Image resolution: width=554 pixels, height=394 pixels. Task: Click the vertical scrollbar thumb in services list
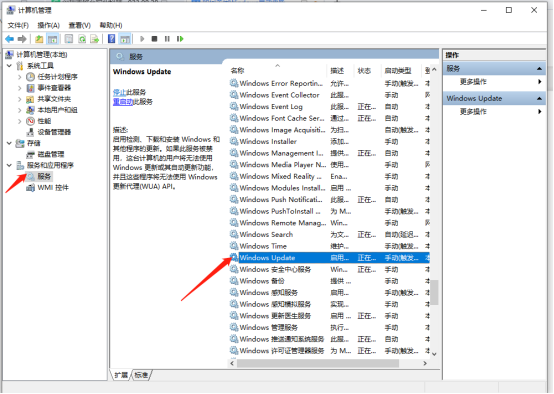(x=434, y=293)
